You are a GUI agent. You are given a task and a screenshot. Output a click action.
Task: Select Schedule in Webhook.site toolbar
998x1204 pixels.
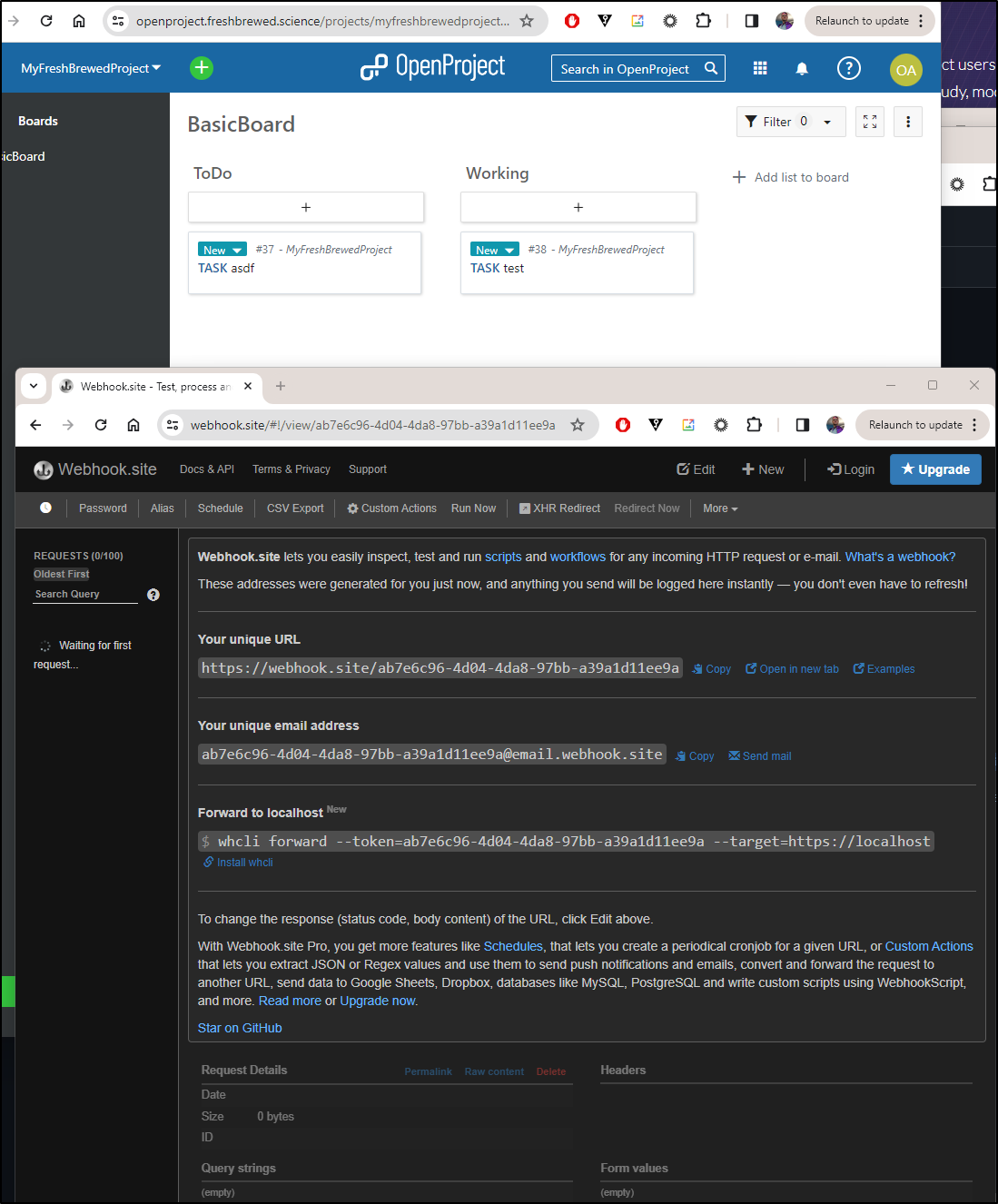click(x=221, y=508)
